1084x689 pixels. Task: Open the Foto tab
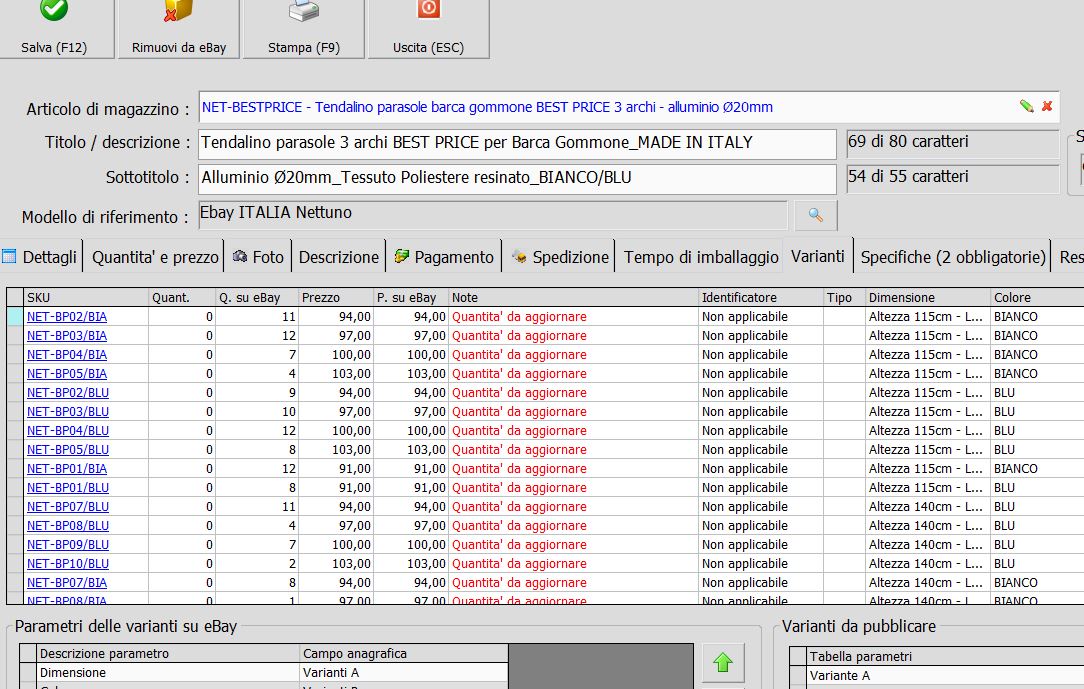coord(258,257)
